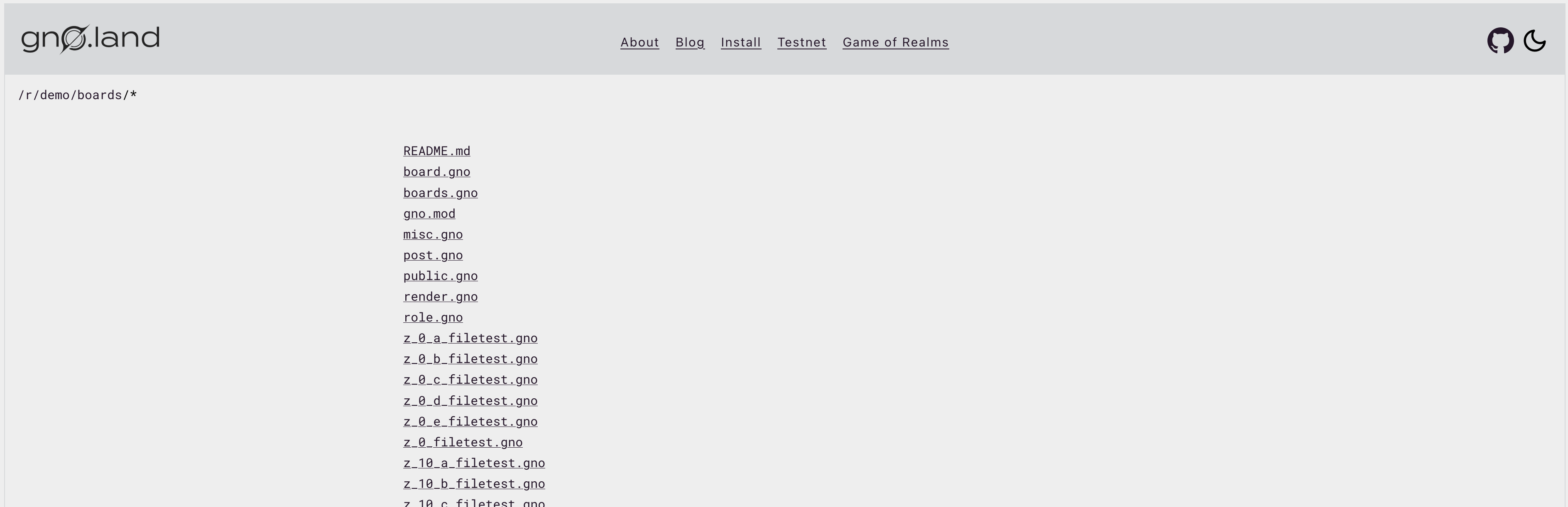
Task: Click the /r/demo/boards/* path text
Action: [x=78, y=95]
